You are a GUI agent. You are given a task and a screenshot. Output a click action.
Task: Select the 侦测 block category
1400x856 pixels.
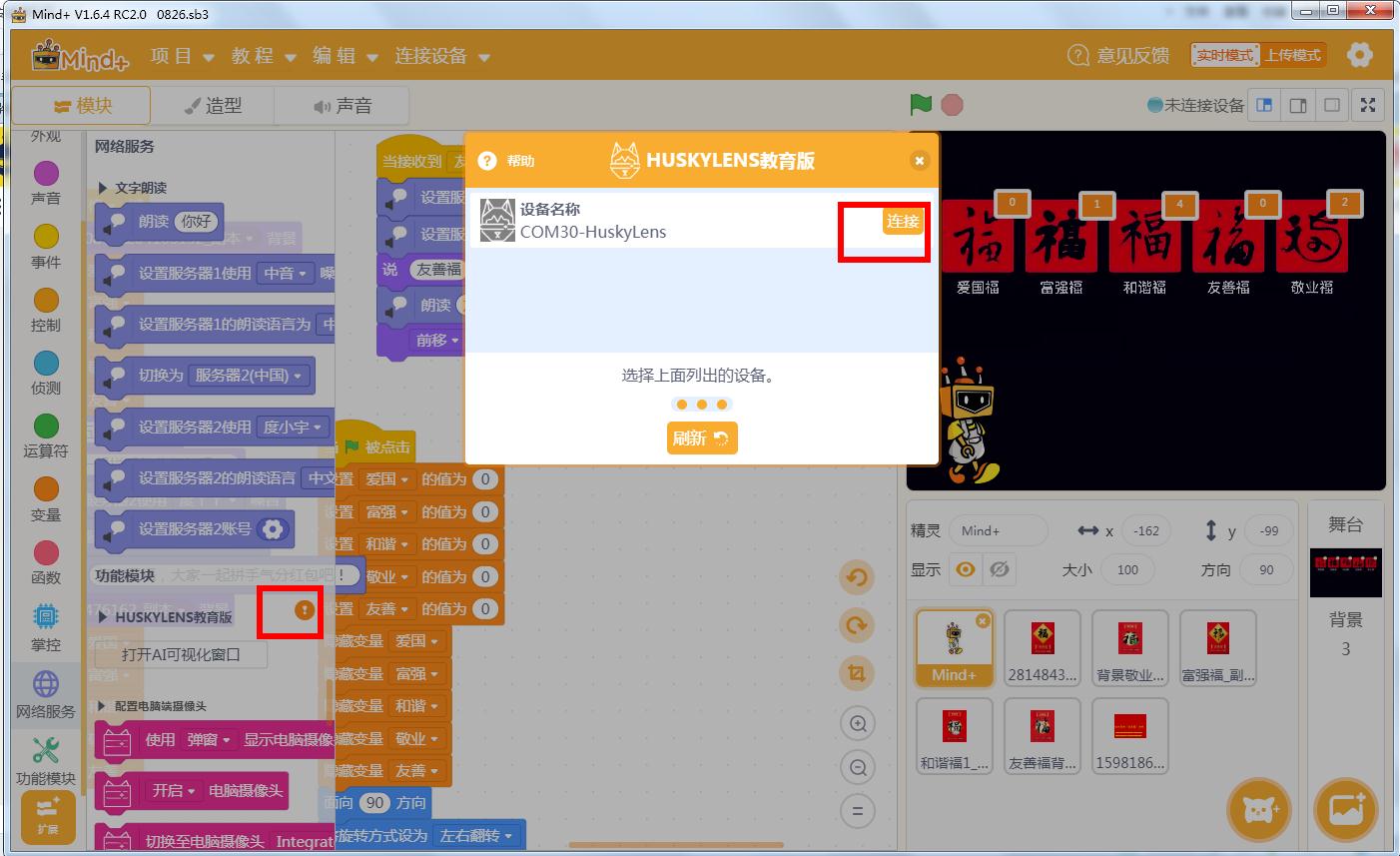(x=46, y=373)
